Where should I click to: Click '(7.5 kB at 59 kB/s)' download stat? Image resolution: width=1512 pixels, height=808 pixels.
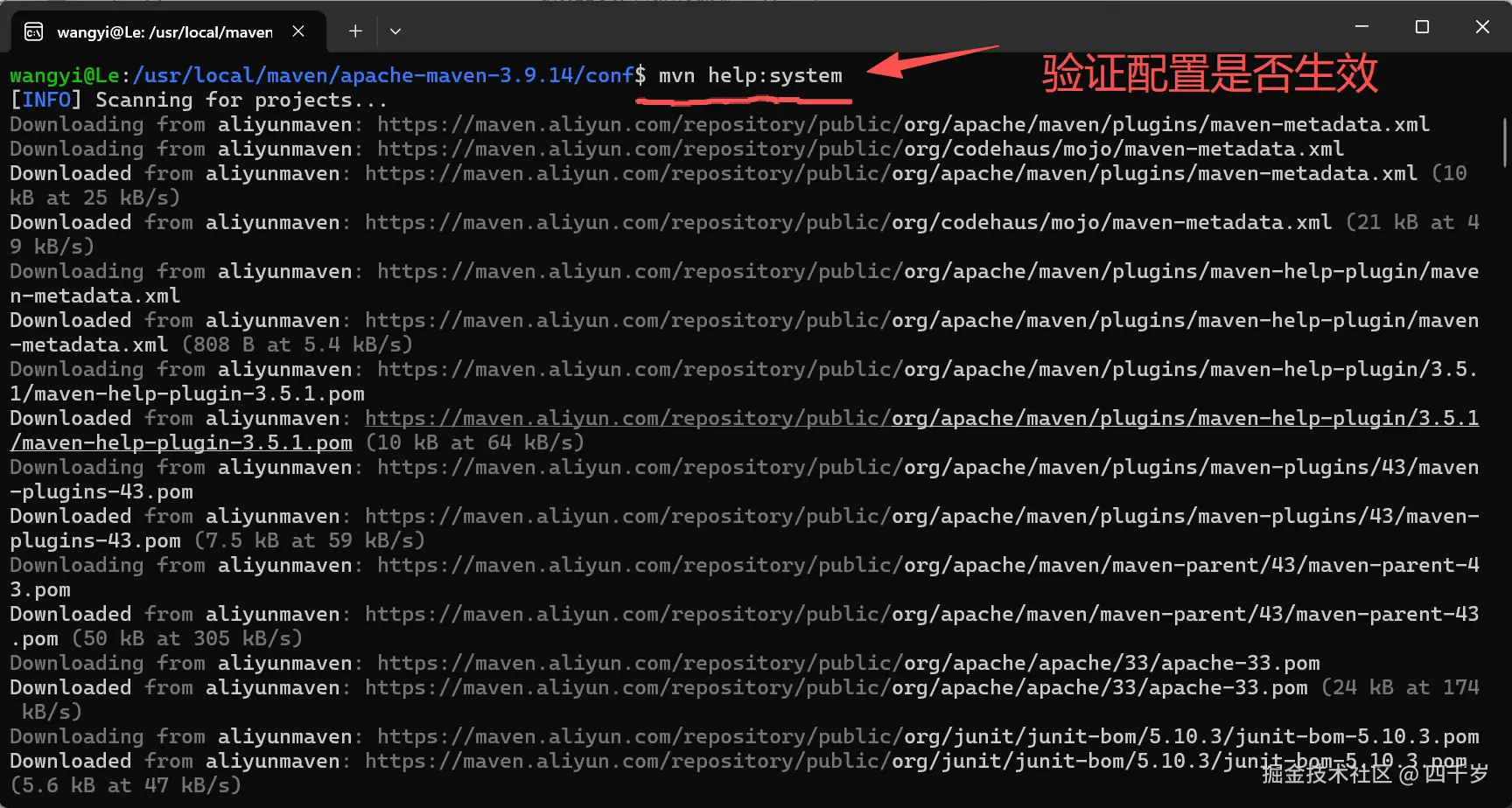(310, 540)
